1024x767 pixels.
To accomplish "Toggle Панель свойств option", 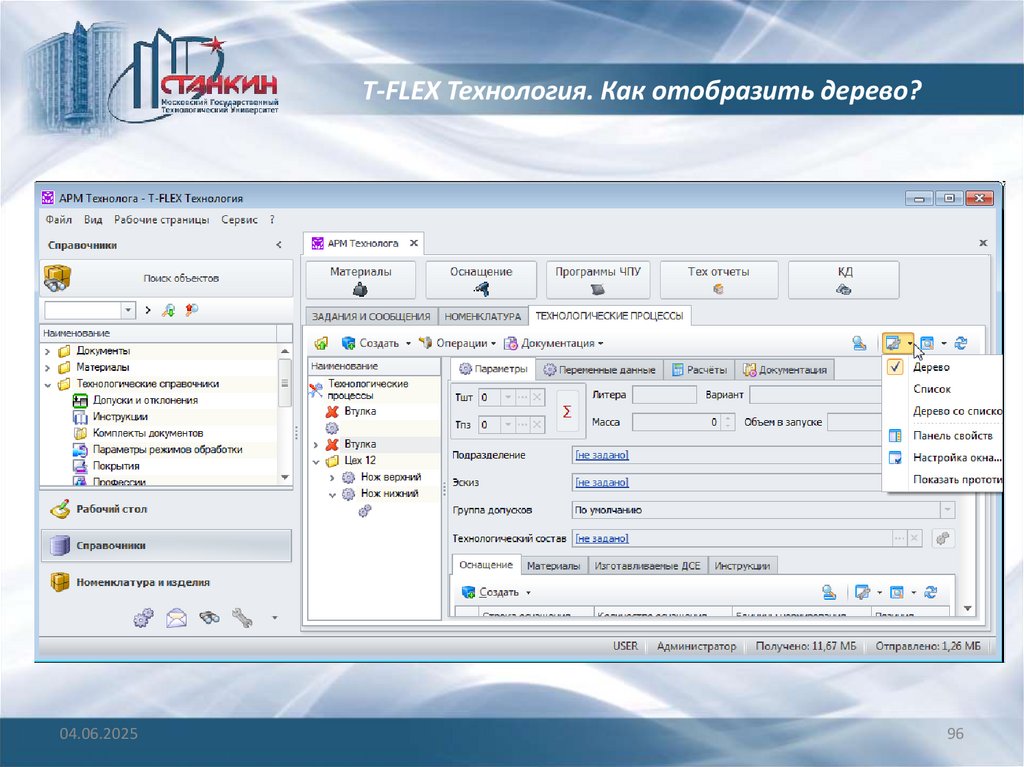I will [x=942, y=436].
